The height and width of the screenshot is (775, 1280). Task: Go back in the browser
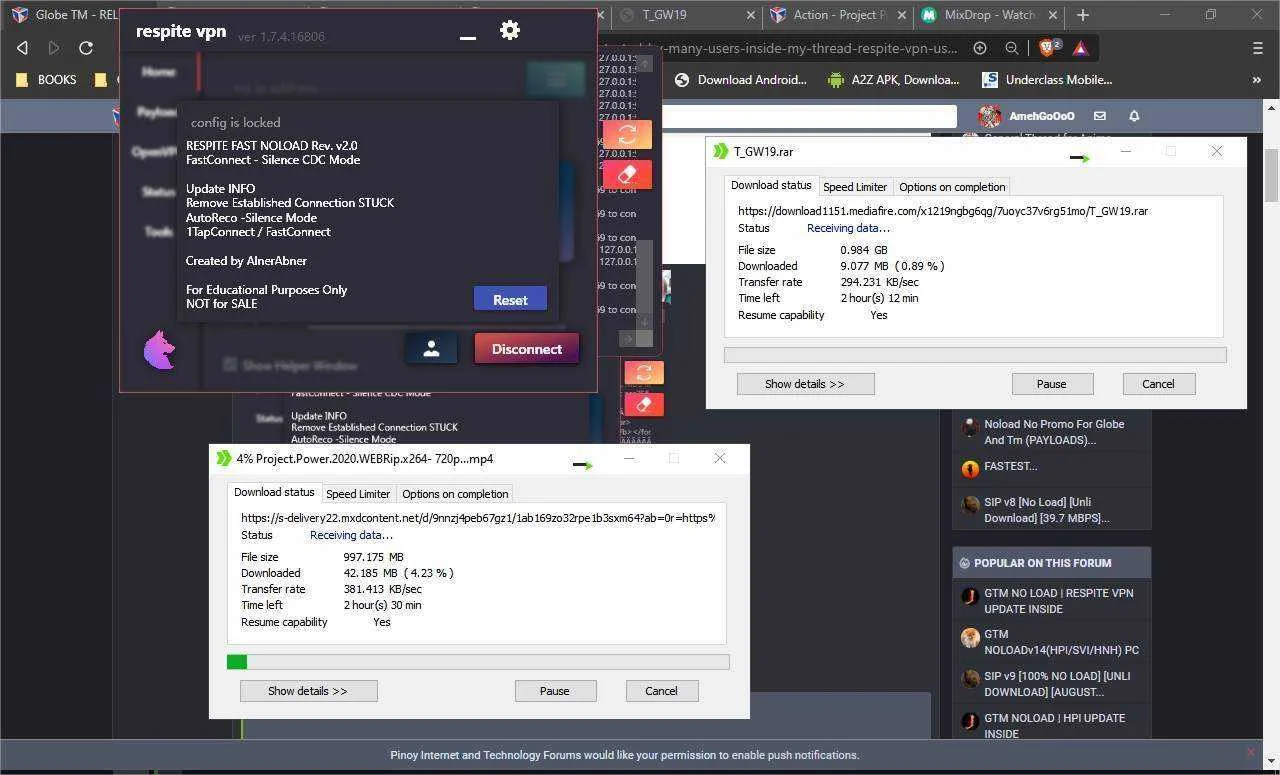pyautogui.click(x=22, y=48)
